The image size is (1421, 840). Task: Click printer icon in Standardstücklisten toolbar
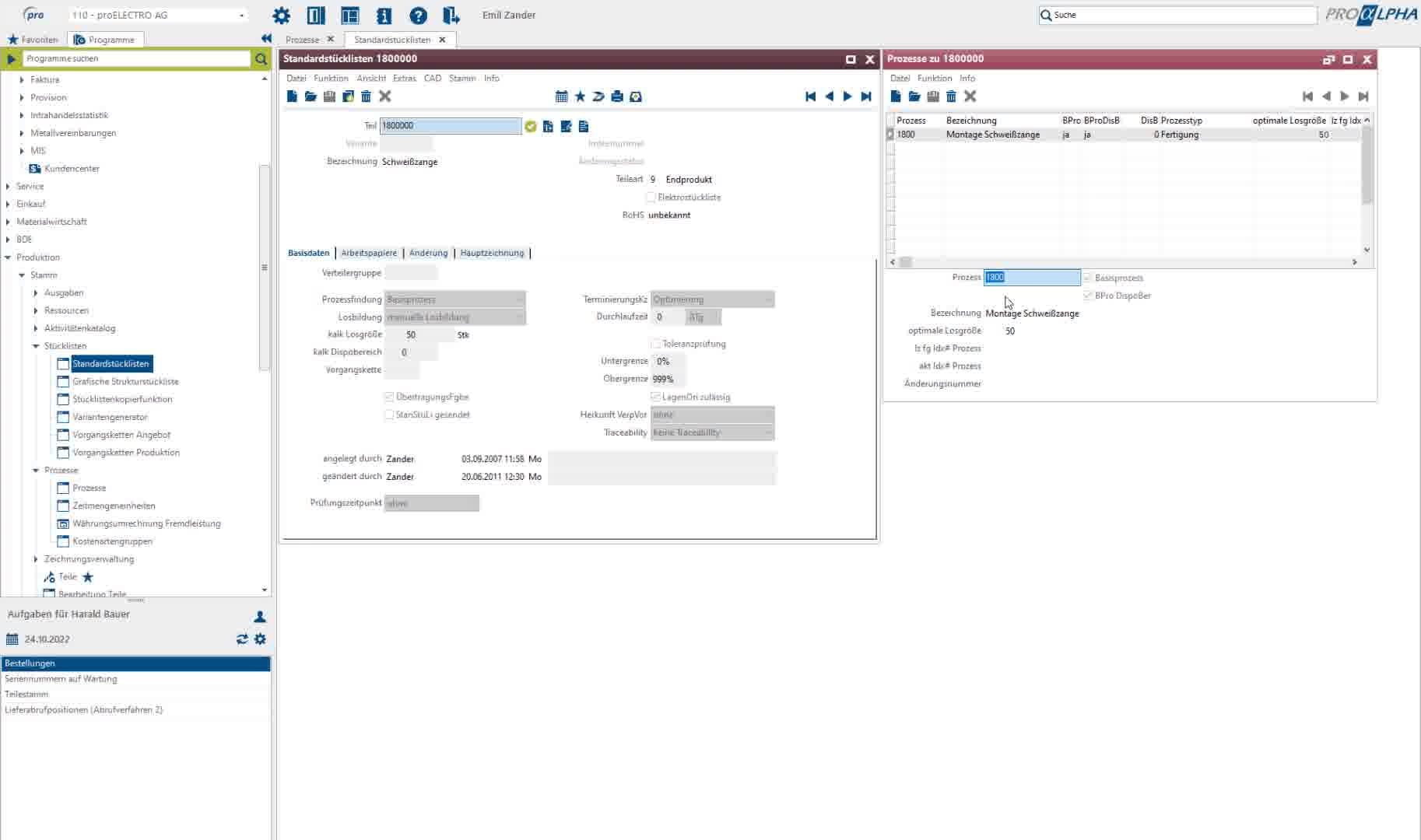point(617,96)
